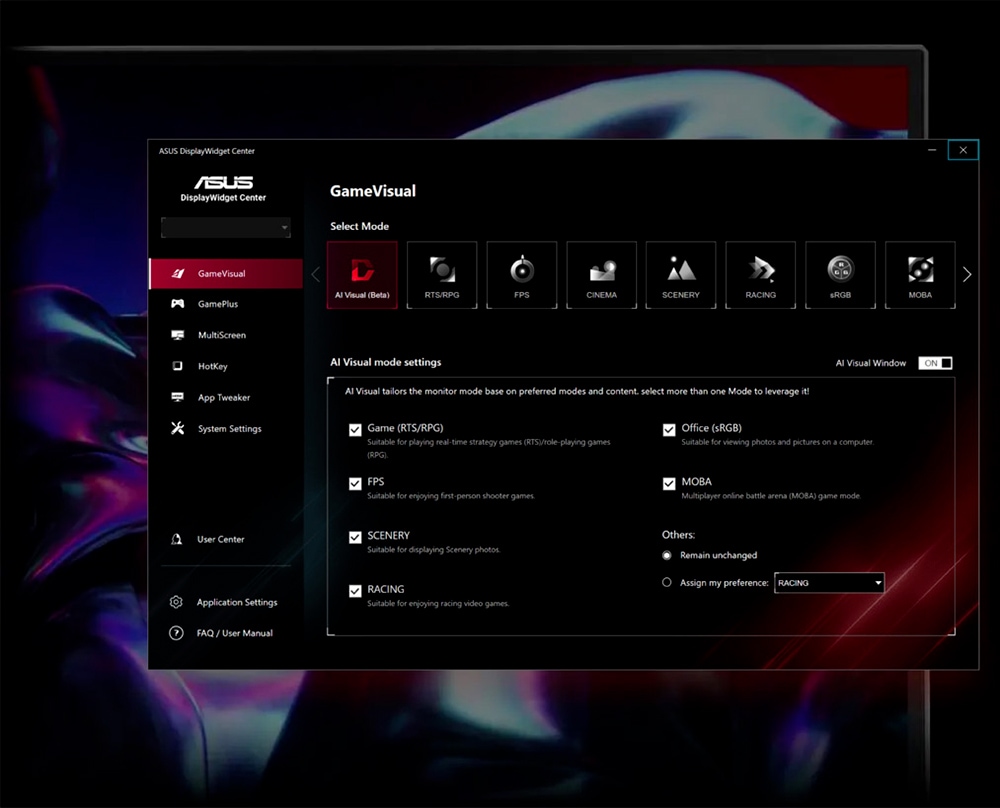
Task: Select the sRGB mode tile
Action: (x=840, y=275)
